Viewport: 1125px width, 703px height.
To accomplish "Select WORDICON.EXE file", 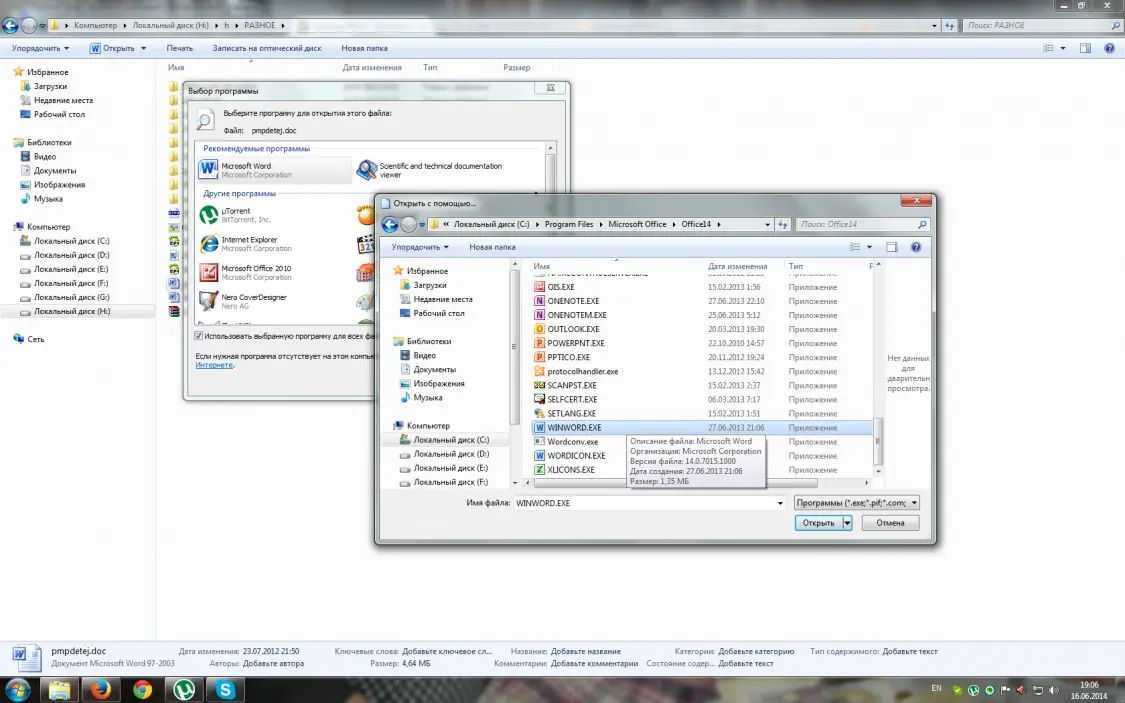I will tap(576, 456).
